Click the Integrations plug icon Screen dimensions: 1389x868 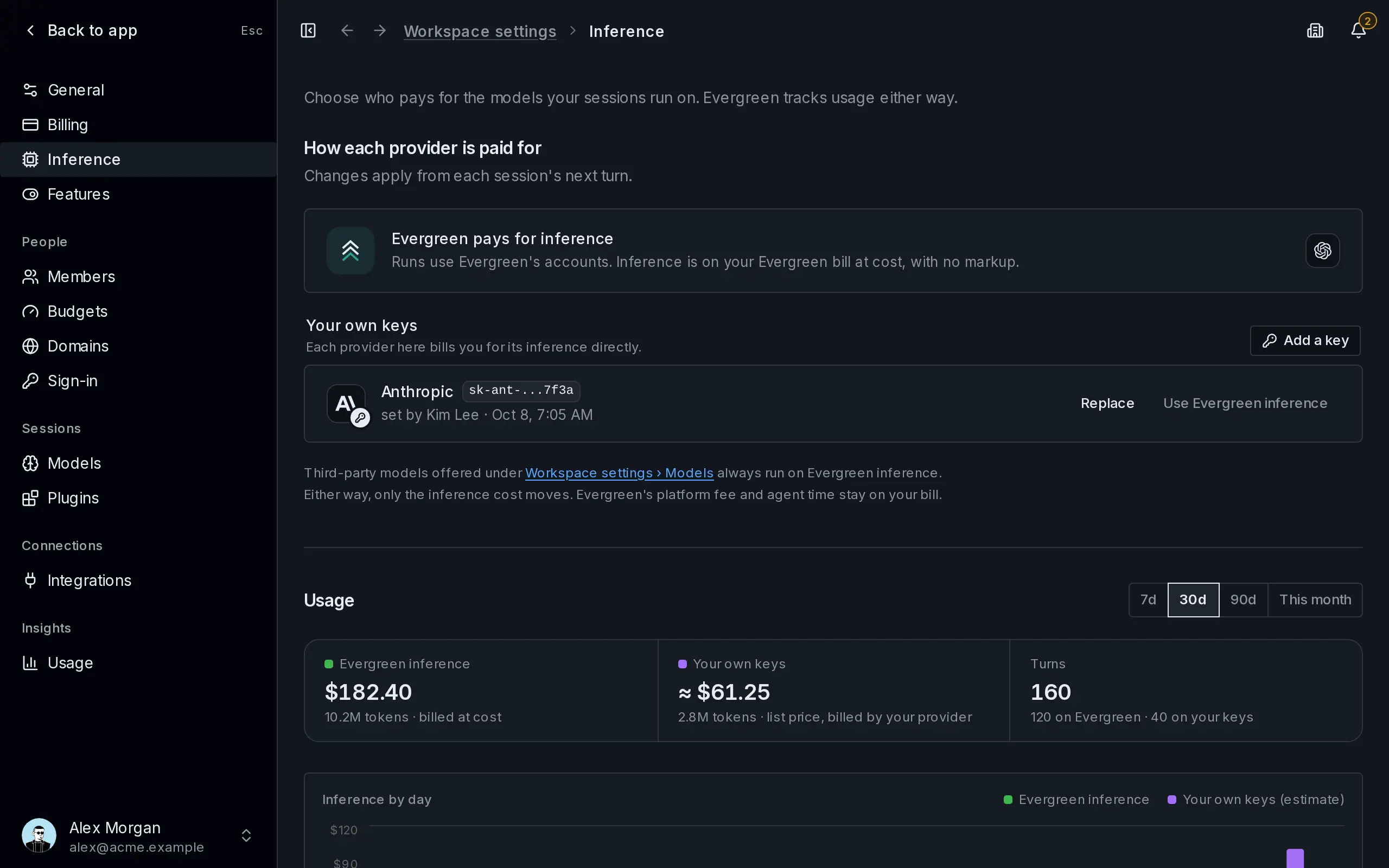(x=30, y=580)
